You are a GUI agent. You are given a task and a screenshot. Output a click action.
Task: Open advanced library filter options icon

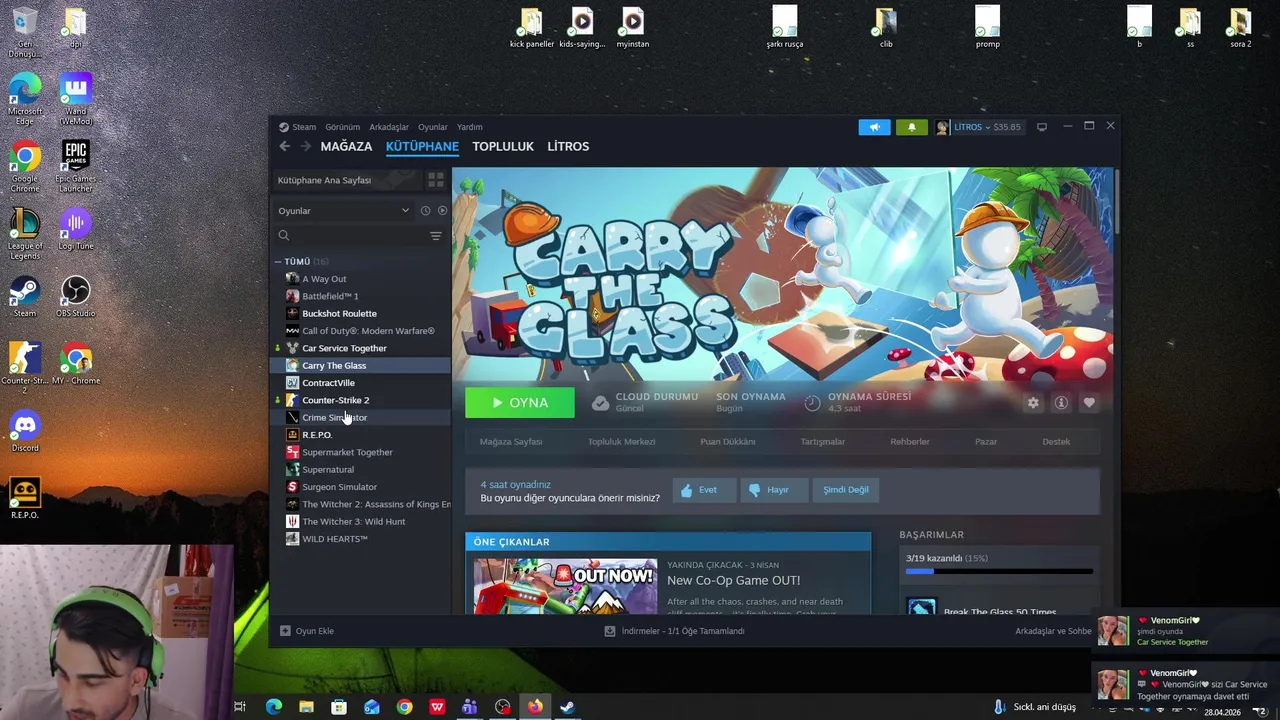coord(435,236)
